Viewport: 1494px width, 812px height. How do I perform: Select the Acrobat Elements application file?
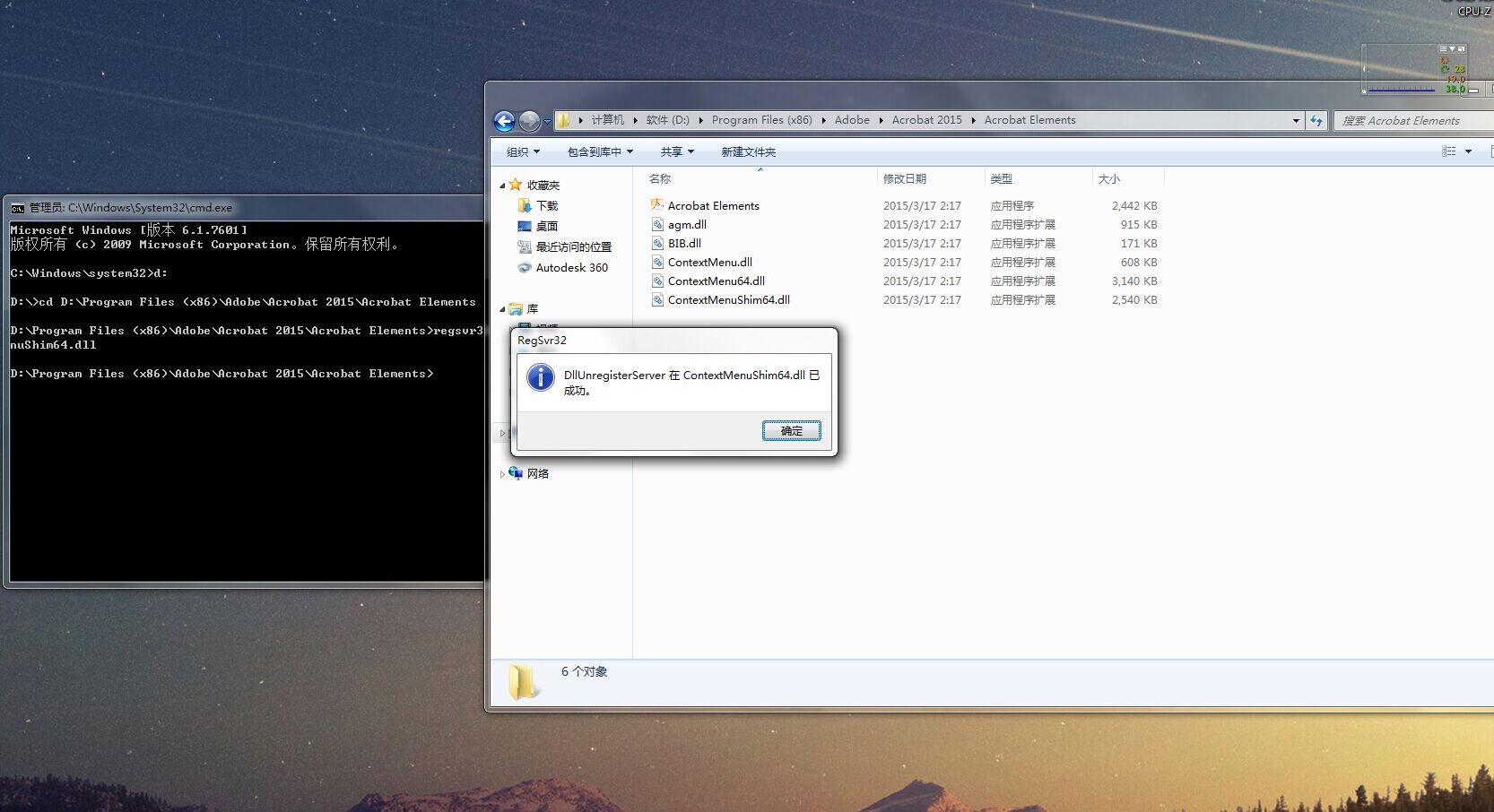(713, 206)
